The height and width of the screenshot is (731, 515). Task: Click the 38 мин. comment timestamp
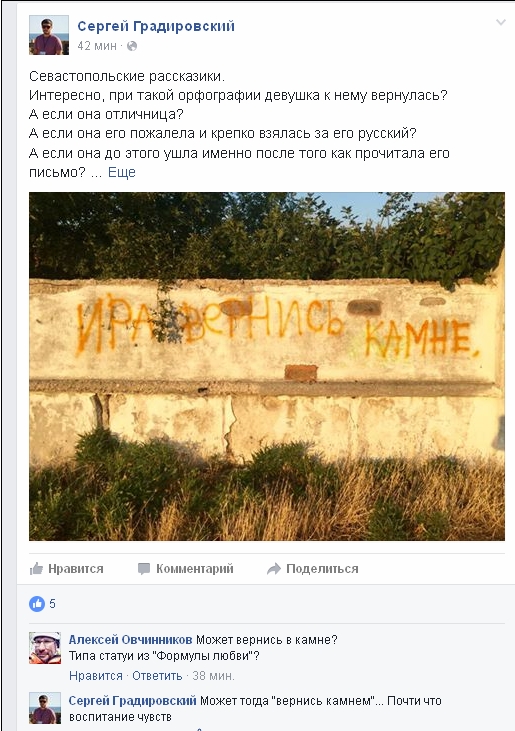coord(213,676)
